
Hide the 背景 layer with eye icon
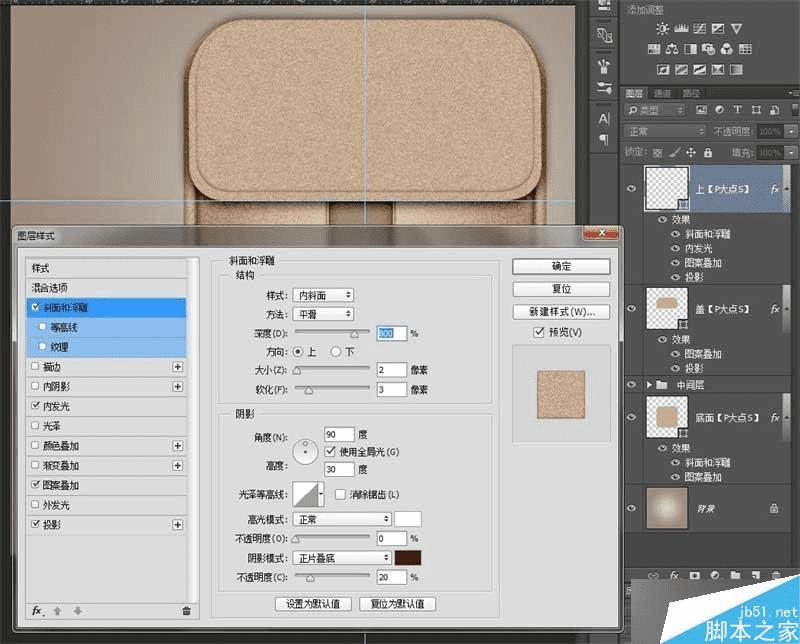pyautogui.click(x=631, y=508)
